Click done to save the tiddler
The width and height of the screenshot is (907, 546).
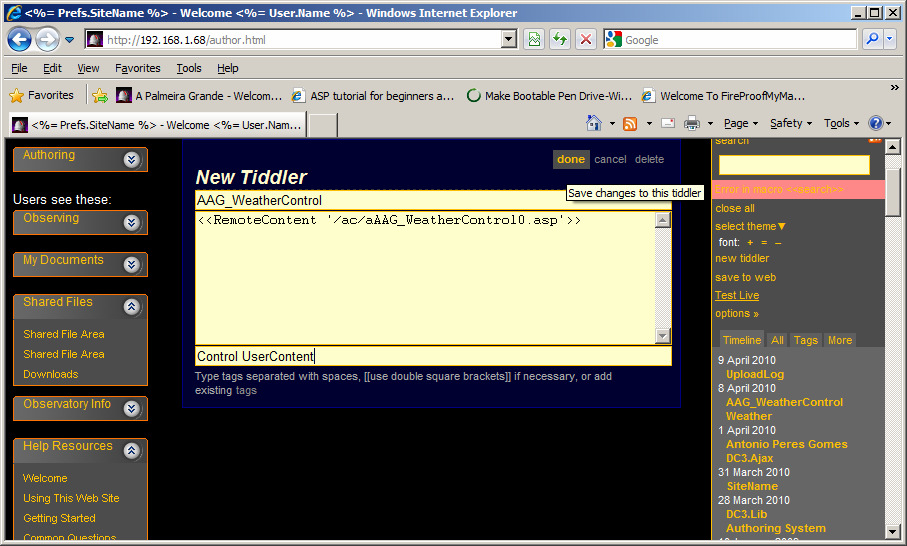(571, 159)
